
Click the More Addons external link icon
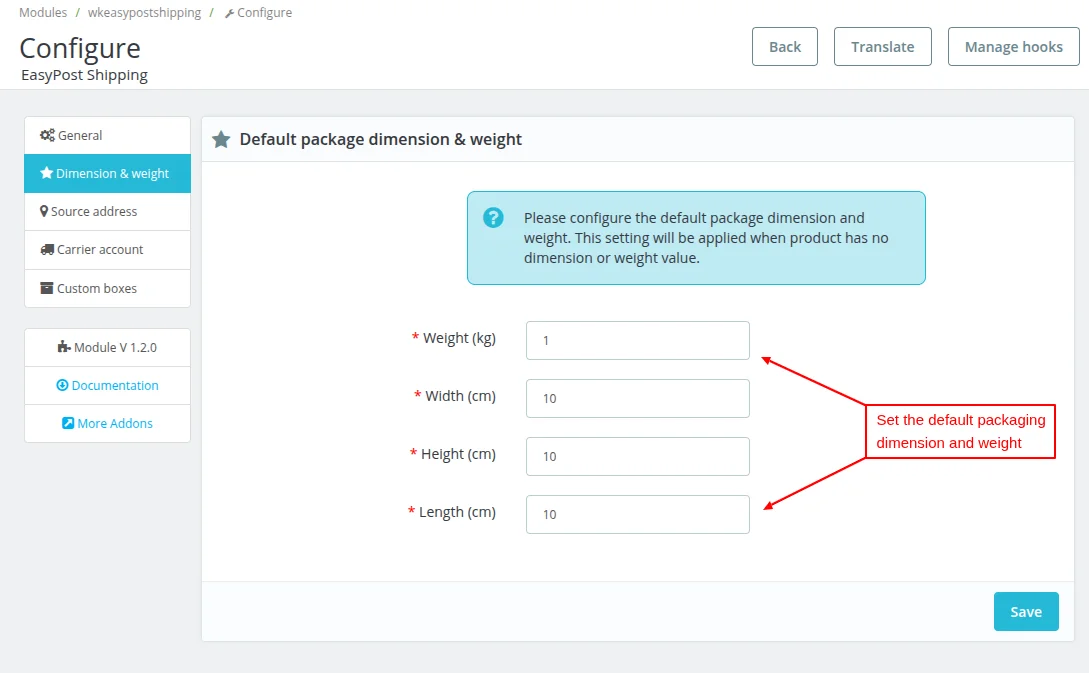(x=68, y=424)
